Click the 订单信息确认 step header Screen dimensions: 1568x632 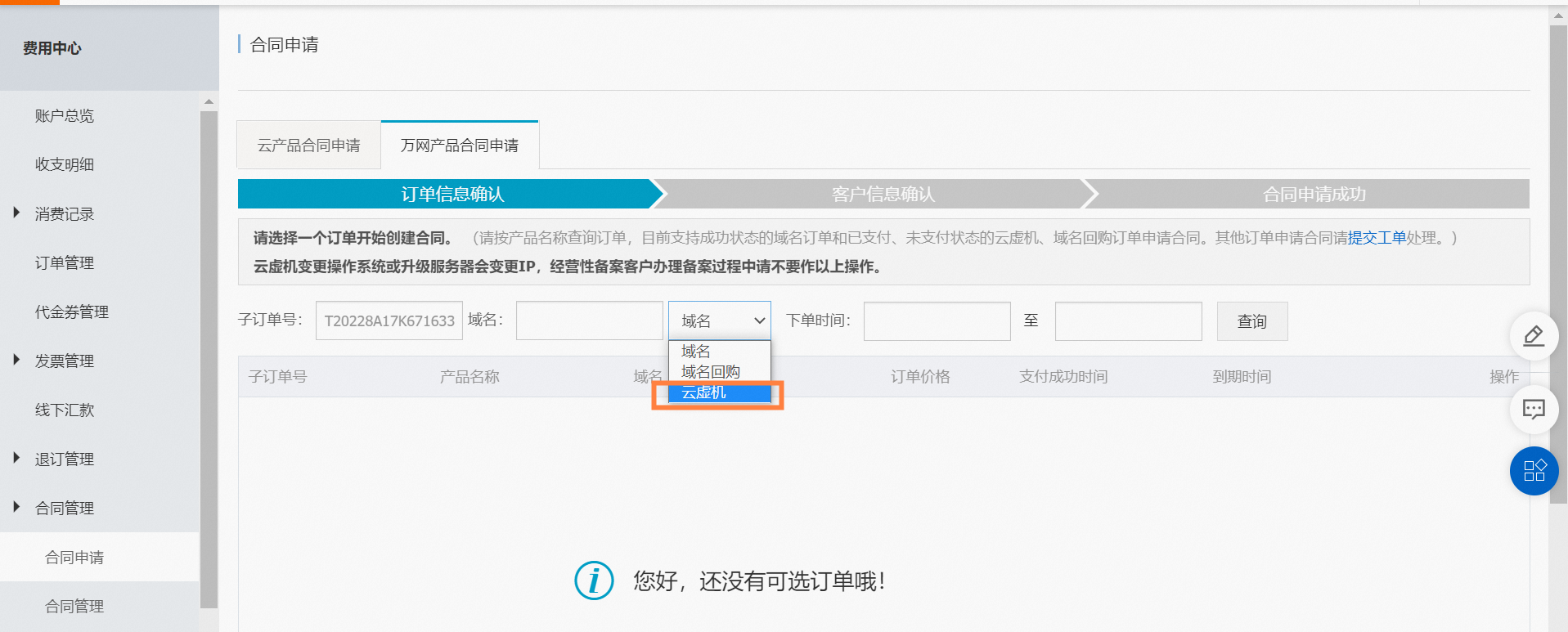pyautogui.click(x=452, y=194)
